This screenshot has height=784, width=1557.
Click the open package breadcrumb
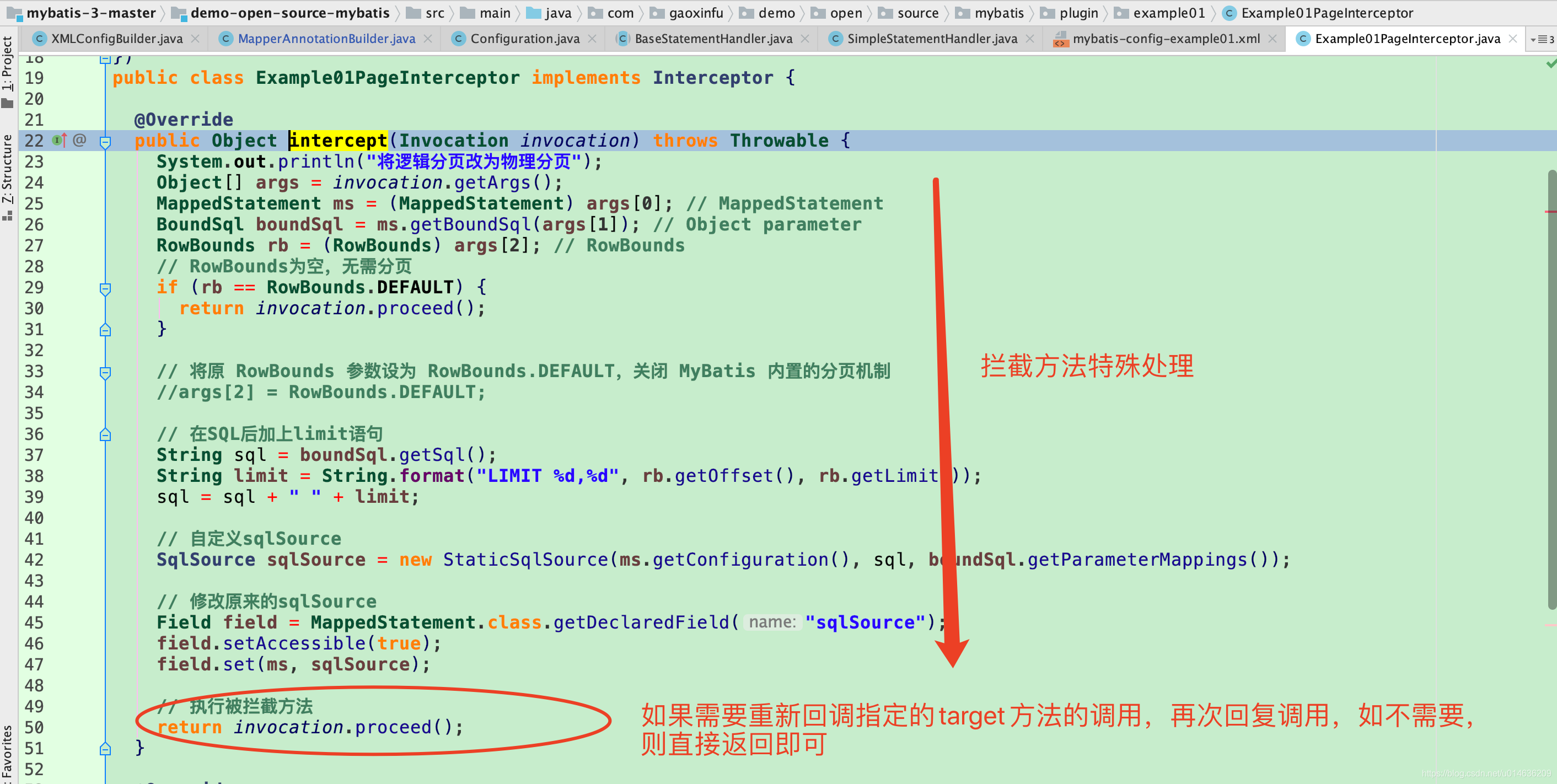pyautogui.click(x=837, y=13)
